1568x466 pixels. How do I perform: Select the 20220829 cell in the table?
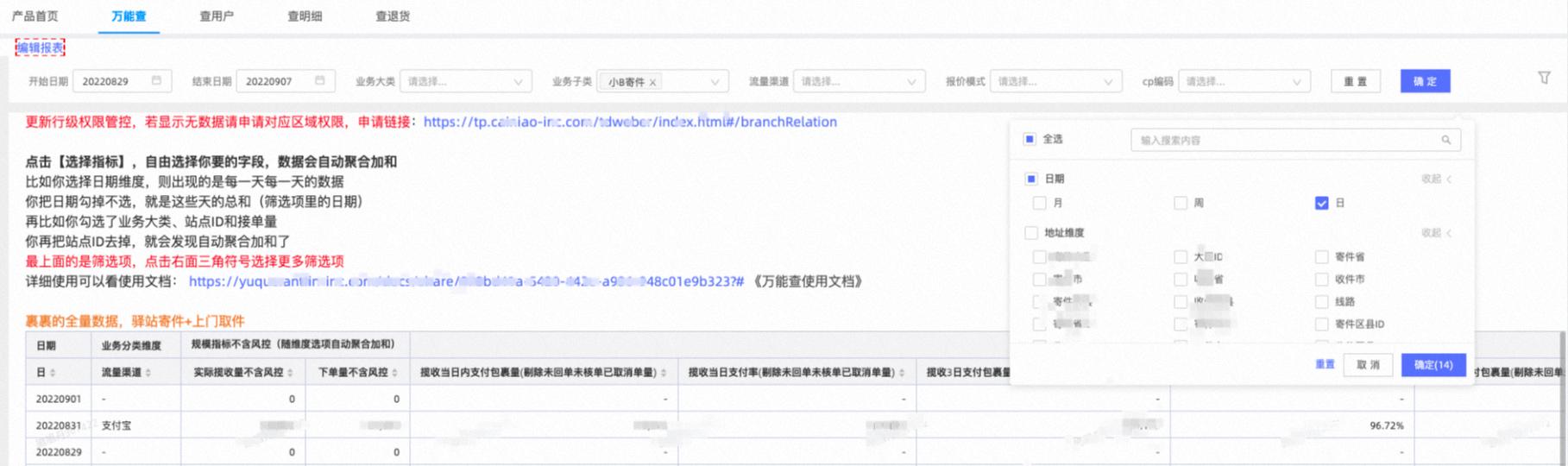click(58, 452)
